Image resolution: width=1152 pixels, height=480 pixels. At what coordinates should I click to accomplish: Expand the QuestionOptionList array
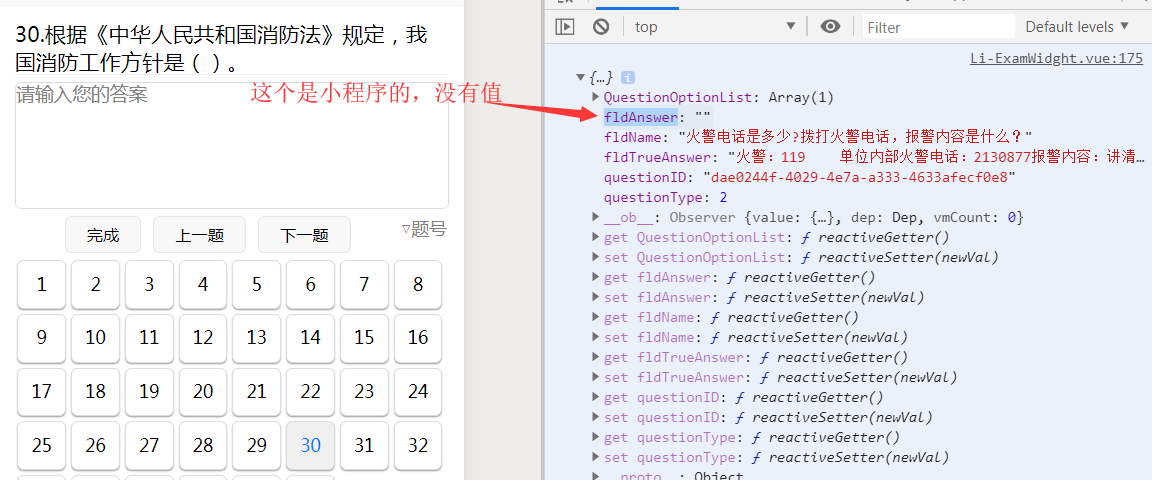(x=596, y=98)
